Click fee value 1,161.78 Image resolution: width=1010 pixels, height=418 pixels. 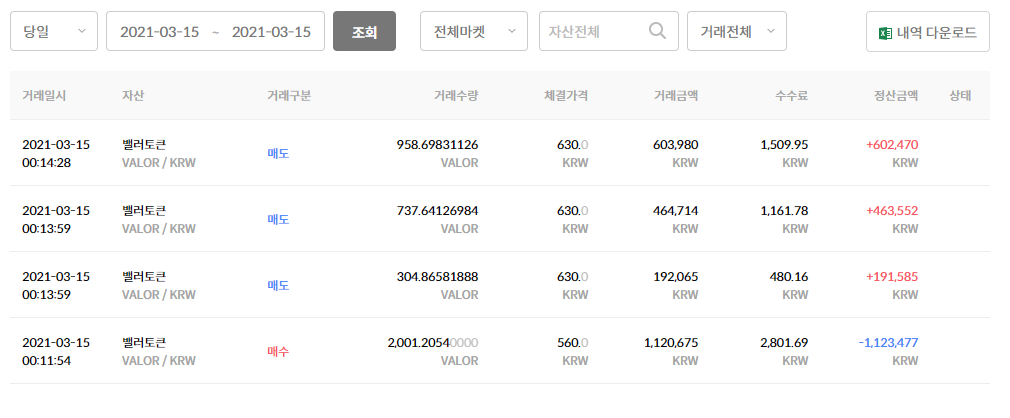point(785,210)
